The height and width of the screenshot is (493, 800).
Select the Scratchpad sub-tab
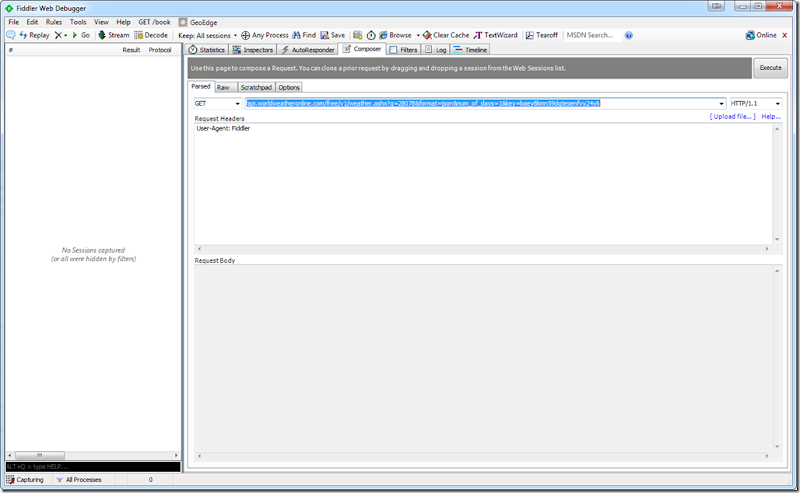(256, 87)
